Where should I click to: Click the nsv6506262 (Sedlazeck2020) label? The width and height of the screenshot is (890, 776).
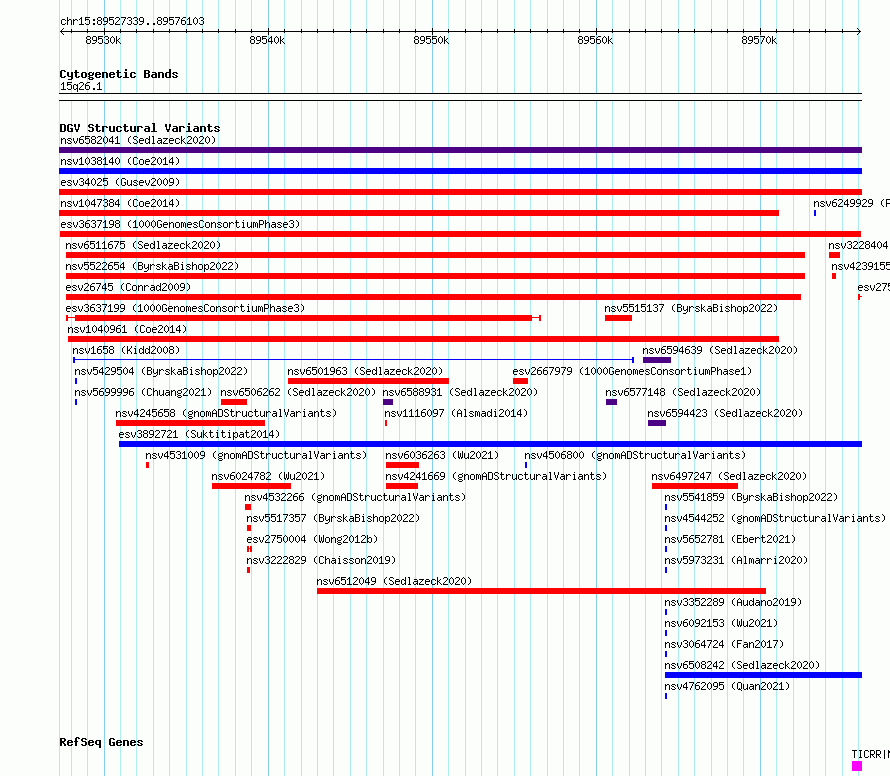click(x=298, y=392)
